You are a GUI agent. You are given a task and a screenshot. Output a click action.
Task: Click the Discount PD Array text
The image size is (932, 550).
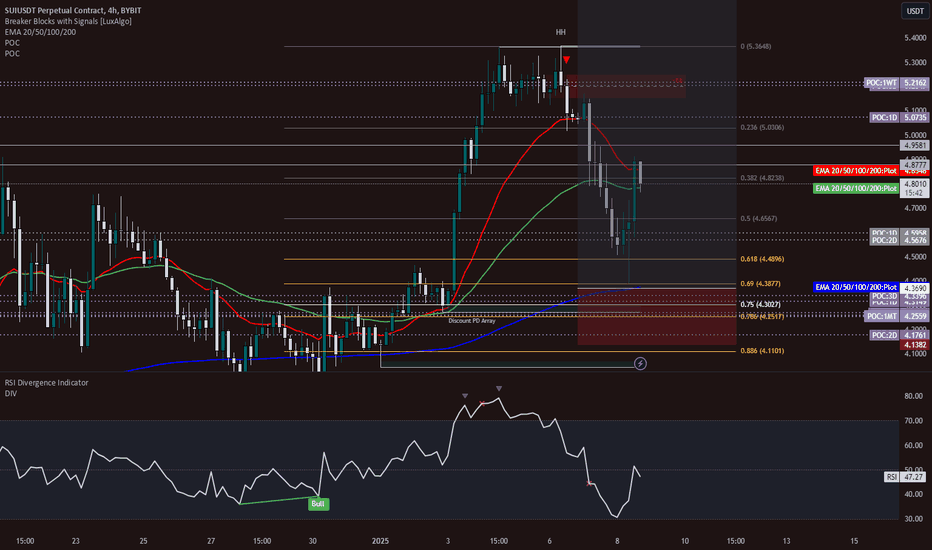pyautogui.click(x=472, y=321)
